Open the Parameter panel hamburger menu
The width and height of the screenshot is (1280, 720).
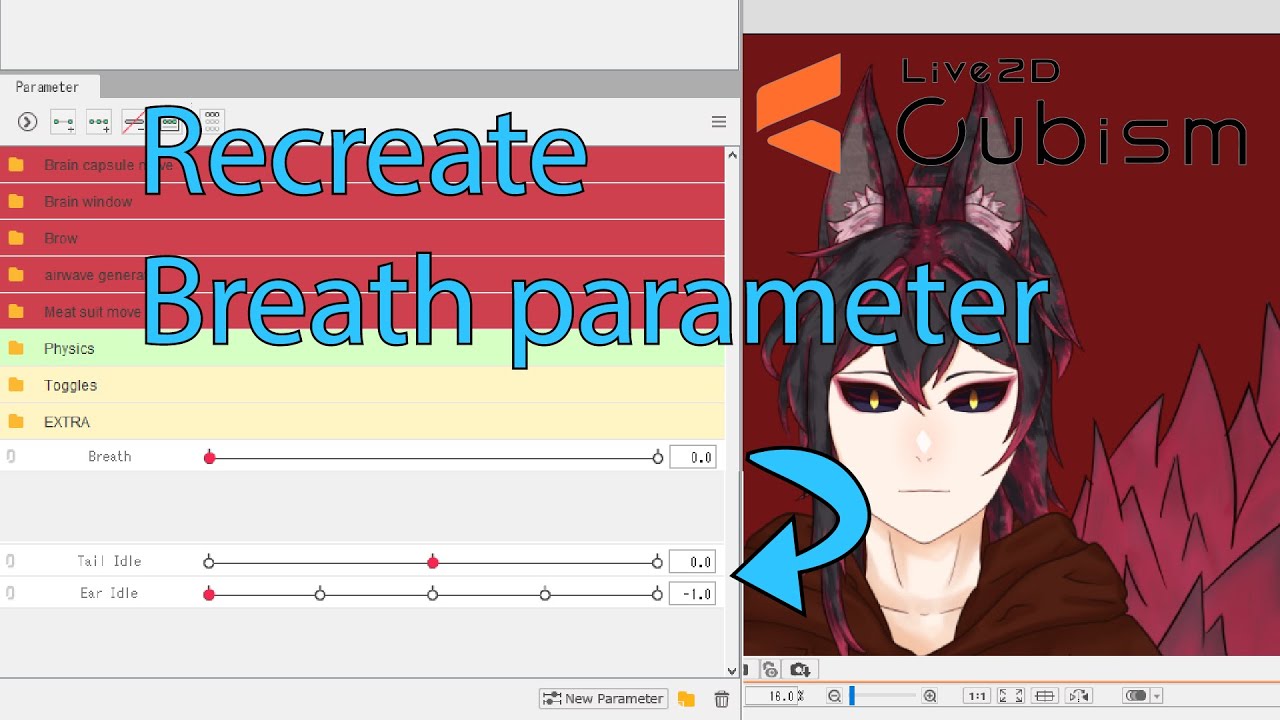pos(718,122)
